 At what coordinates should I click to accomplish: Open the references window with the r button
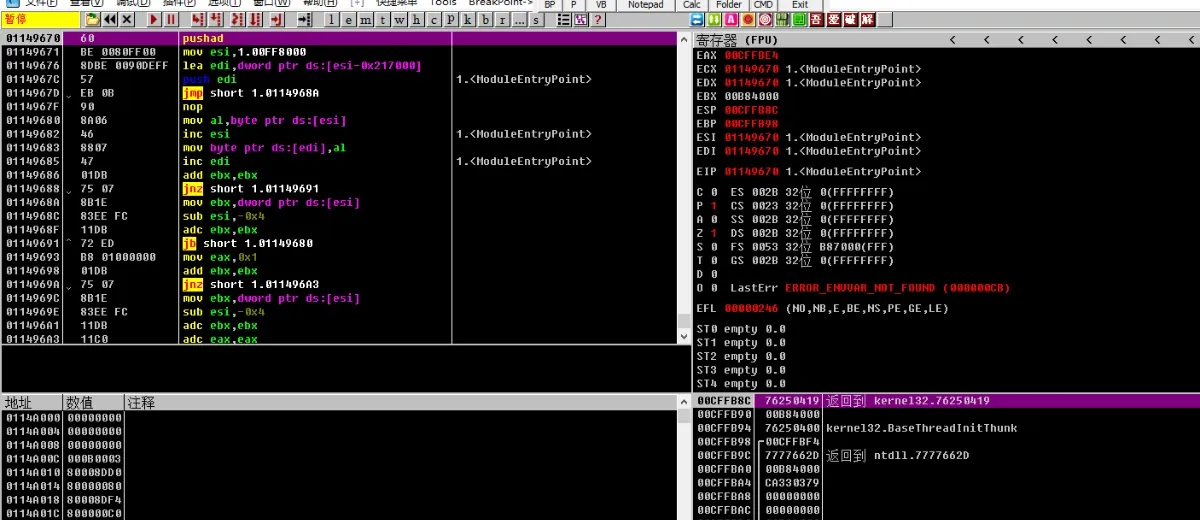502,19
